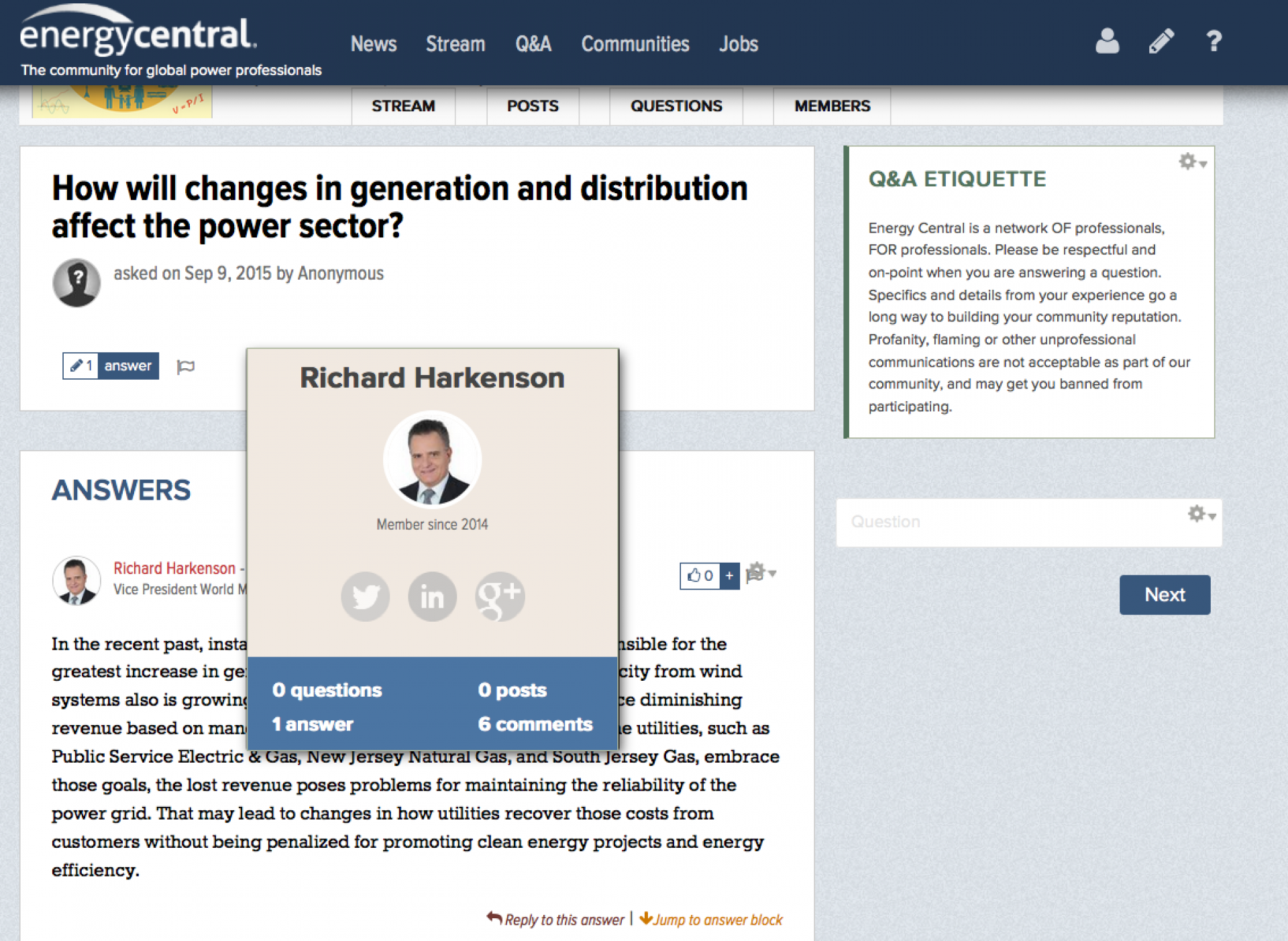The image size is (1288, 941).
Task: Open the help question mark icon
Action: click(1214, 42)
